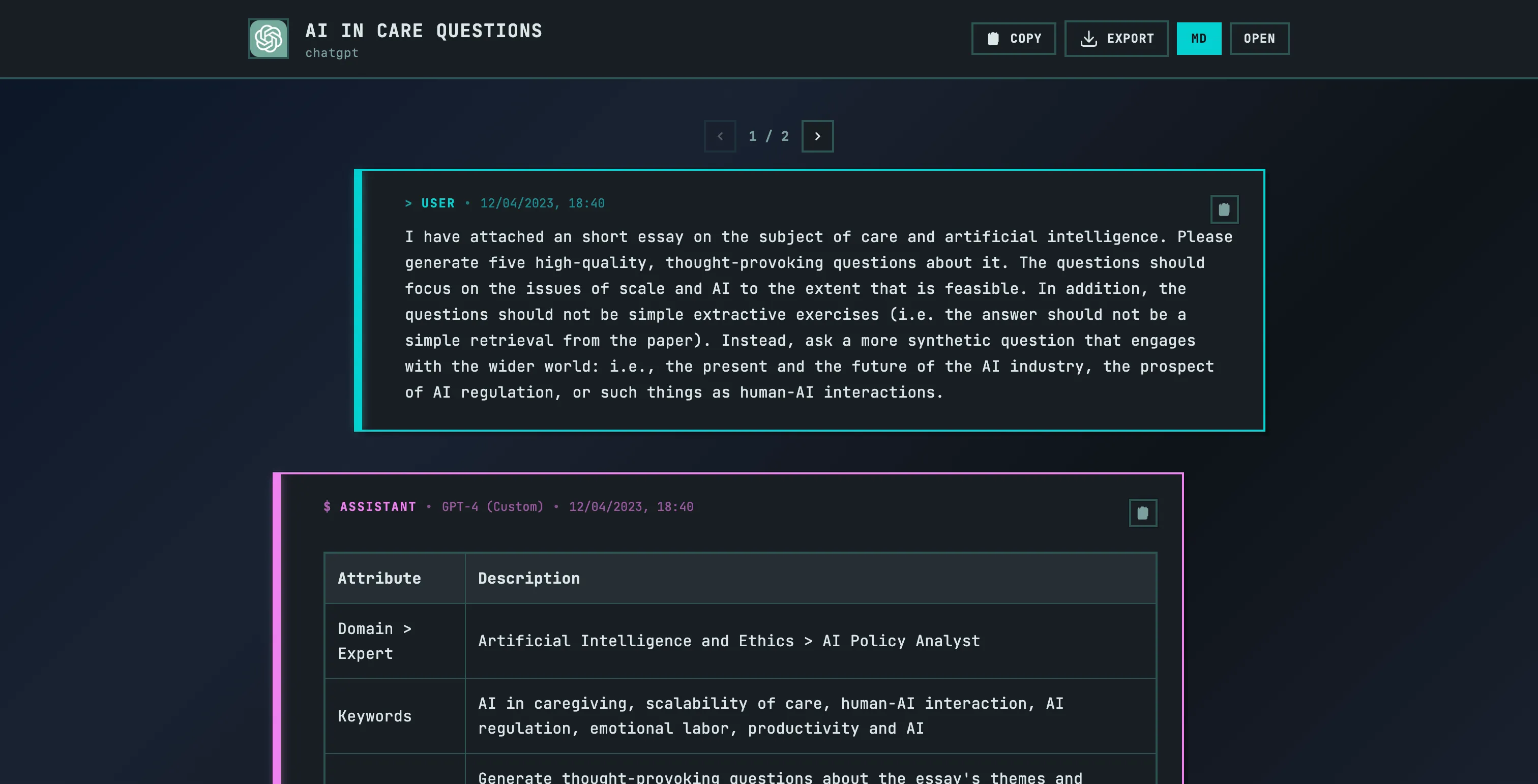Click the 1 / 2 page indicator

coord(768,136)
